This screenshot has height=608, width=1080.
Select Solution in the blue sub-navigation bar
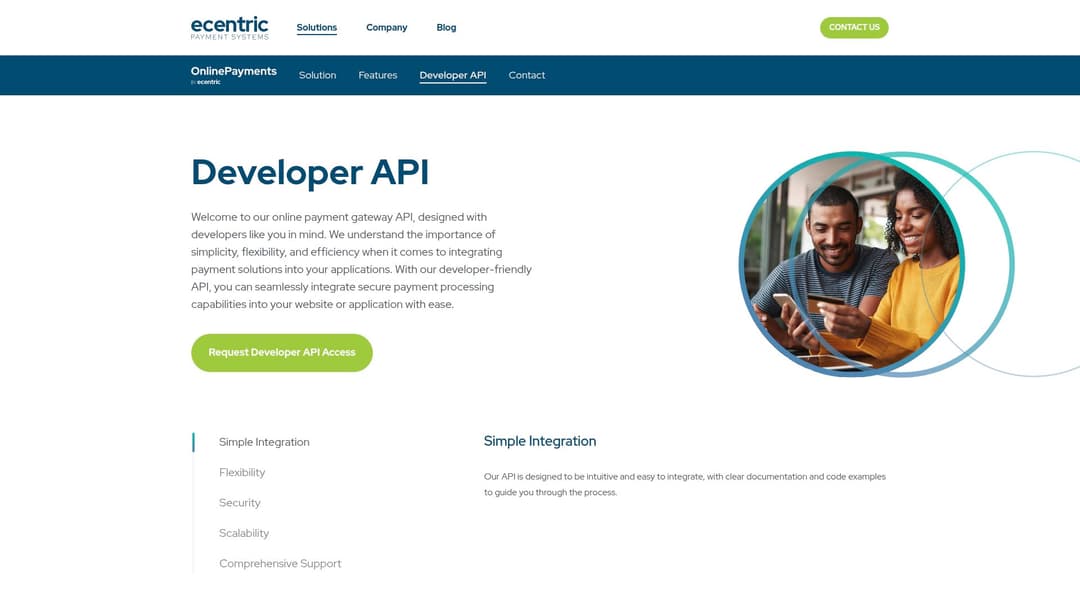[x=317, y=75]
